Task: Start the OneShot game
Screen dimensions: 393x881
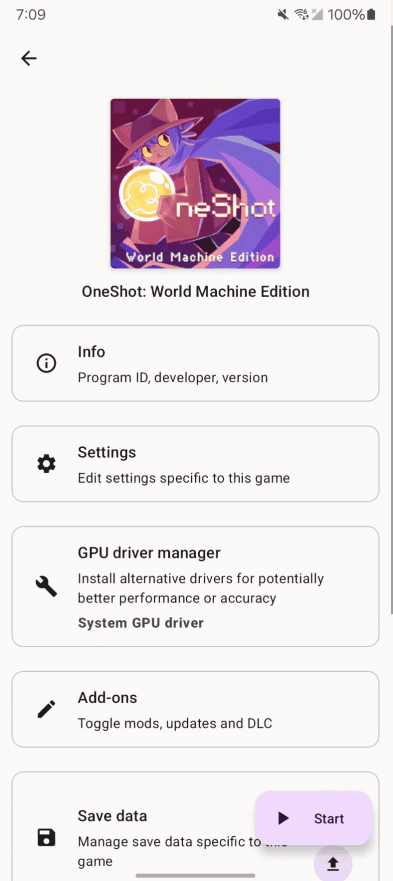Action: 313,818
